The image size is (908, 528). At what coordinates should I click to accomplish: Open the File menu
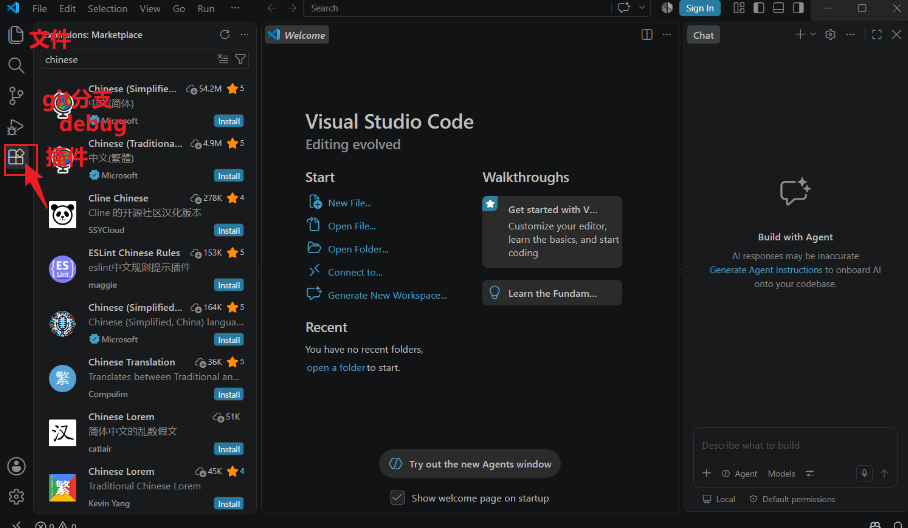pyautogui.click(x=39, y=8)
